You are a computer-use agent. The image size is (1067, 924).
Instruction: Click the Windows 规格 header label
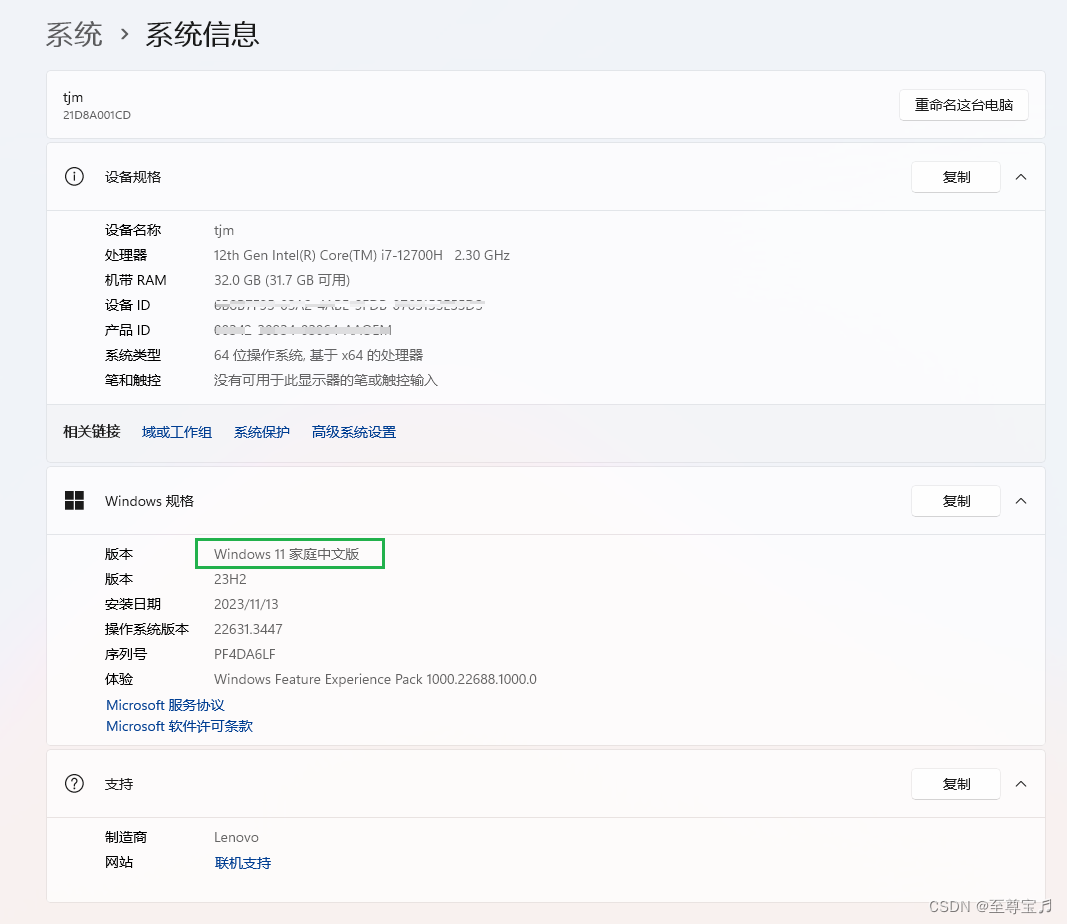coord(149,501)
